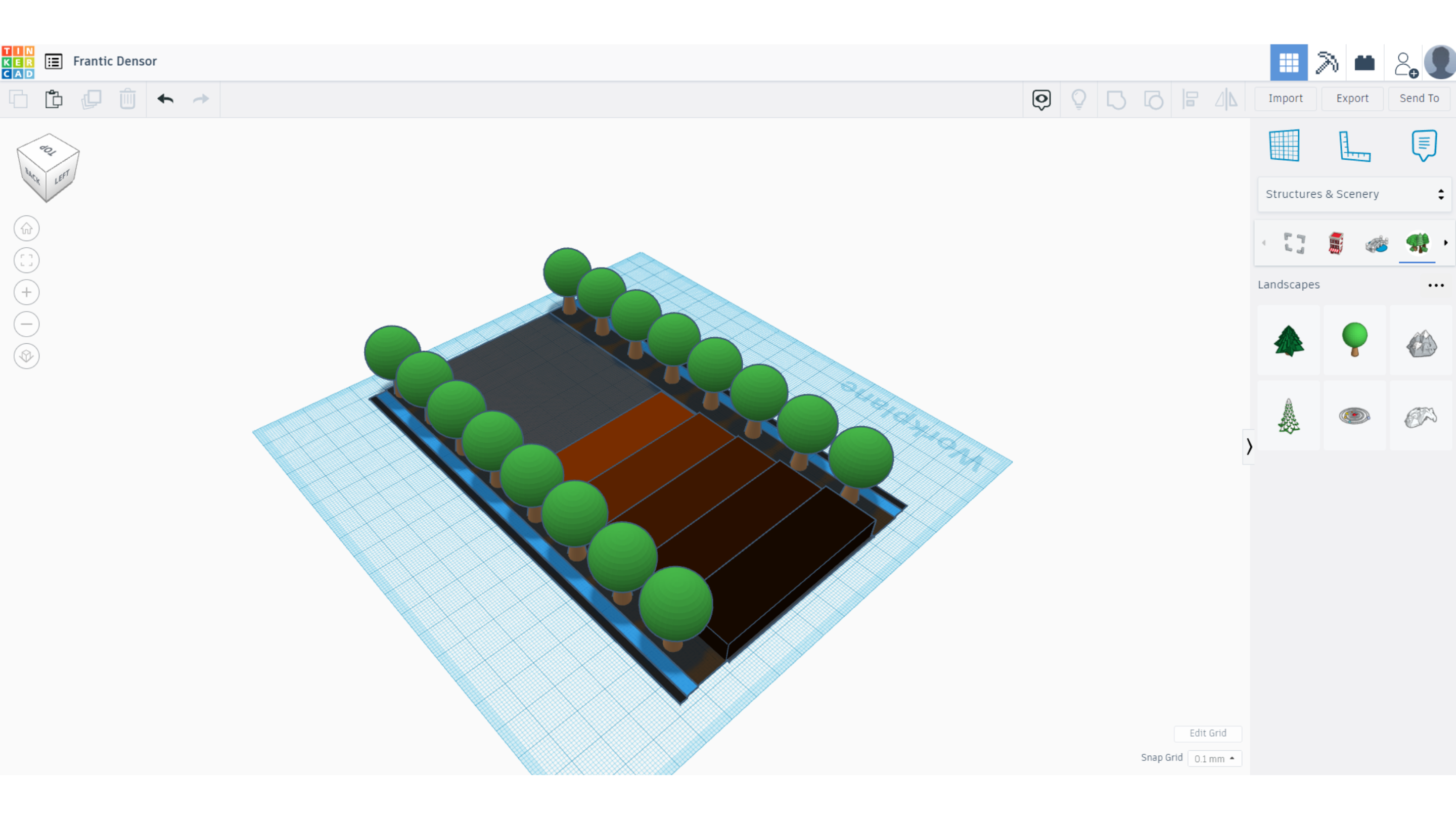Viewport: 1456px width, 819px height.
Task: Click the zoom out minus icon
Action: click(27, 324)
